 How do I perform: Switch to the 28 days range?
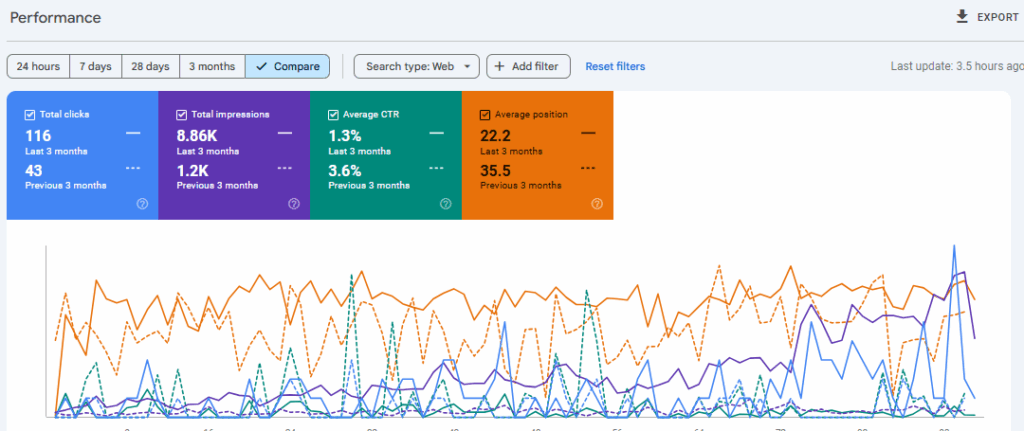(150, 67)
